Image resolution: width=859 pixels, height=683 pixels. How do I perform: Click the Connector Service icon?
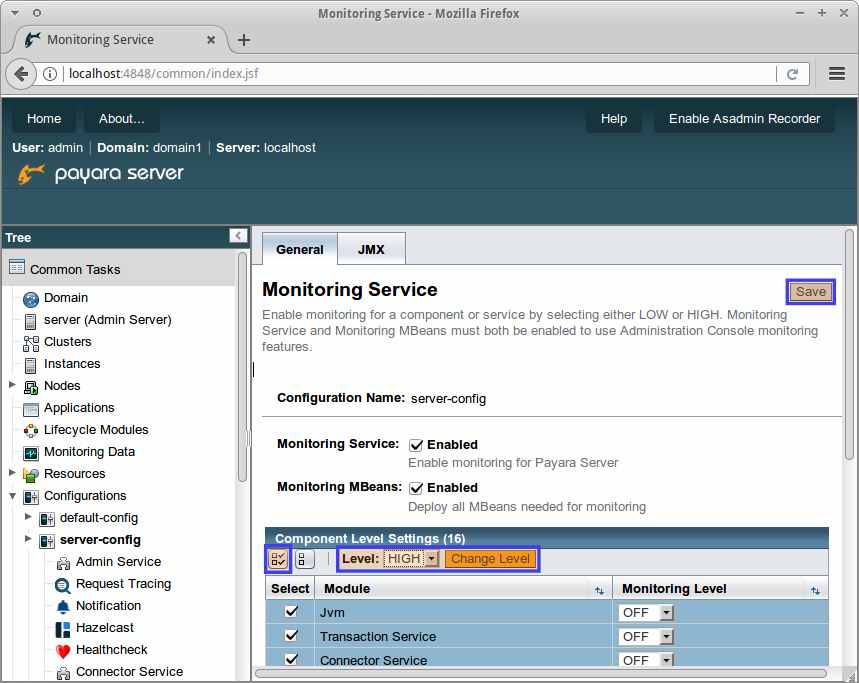pos(63,673)
